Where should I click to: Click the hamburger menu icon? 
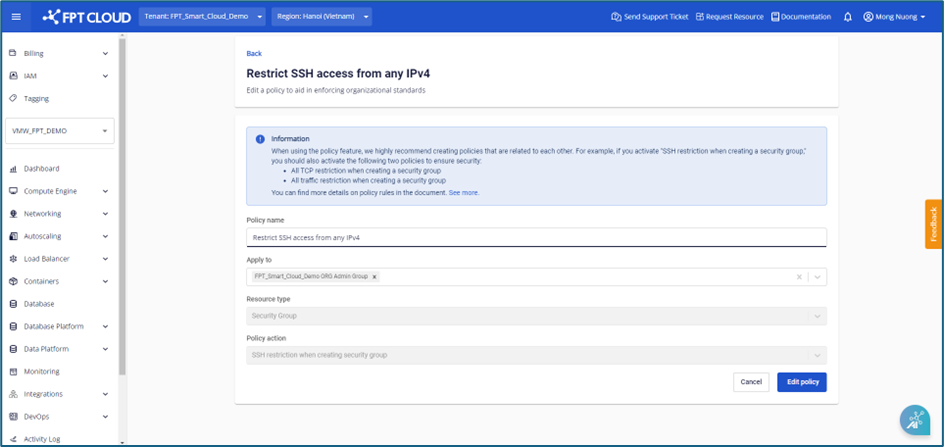click(x=15, y=17)
